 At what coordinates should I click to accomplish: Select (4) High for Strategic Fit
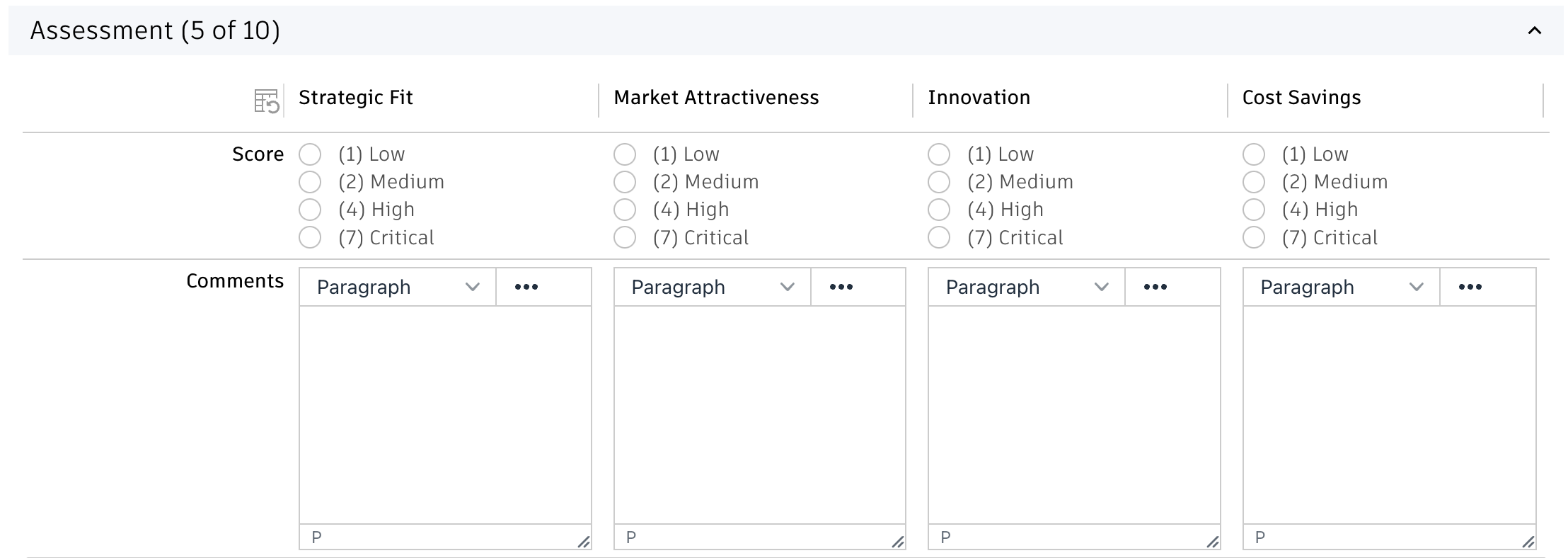[310, 210]
